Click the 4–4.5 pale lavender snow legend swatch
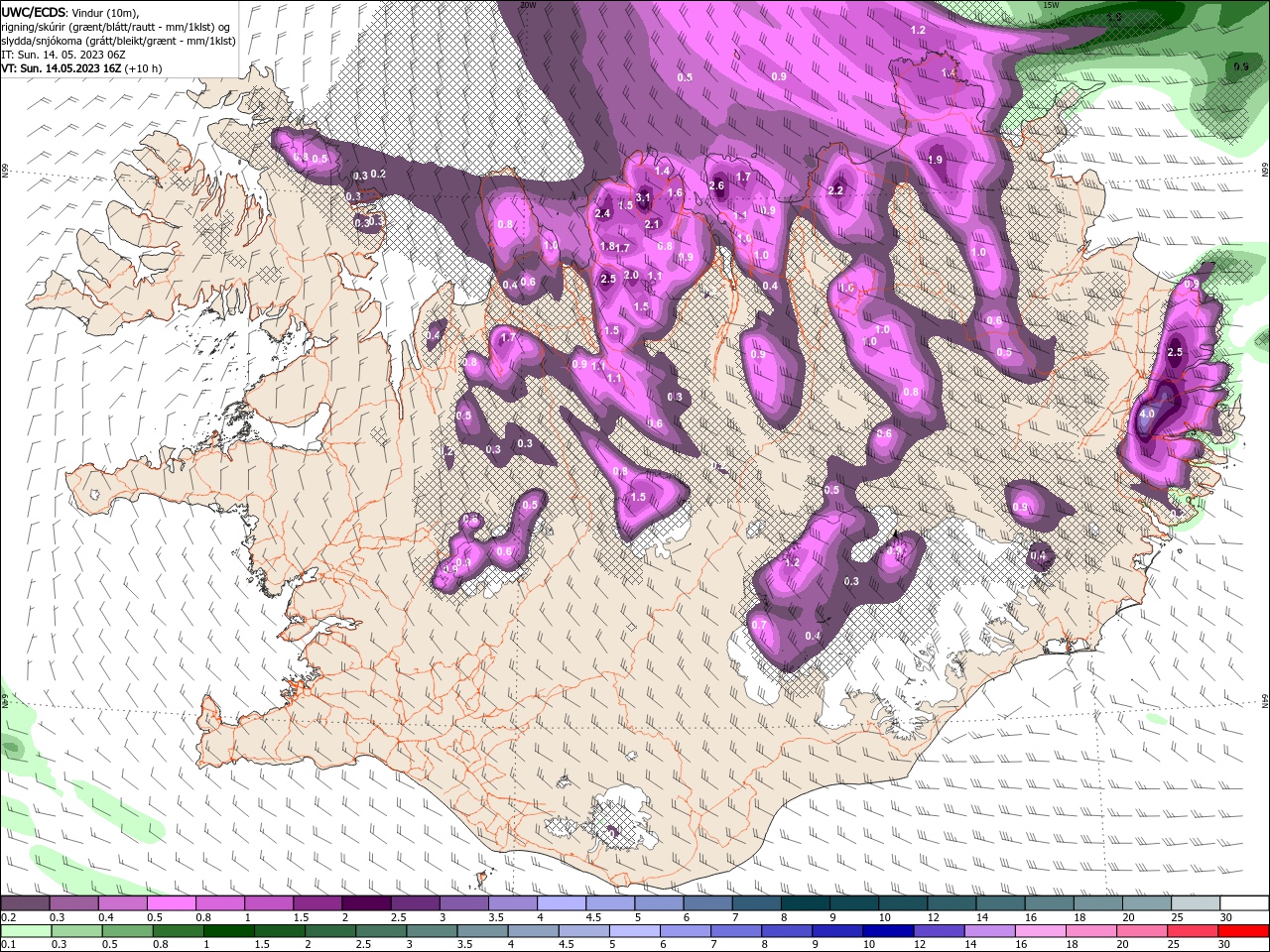 (x=562, y=903)
